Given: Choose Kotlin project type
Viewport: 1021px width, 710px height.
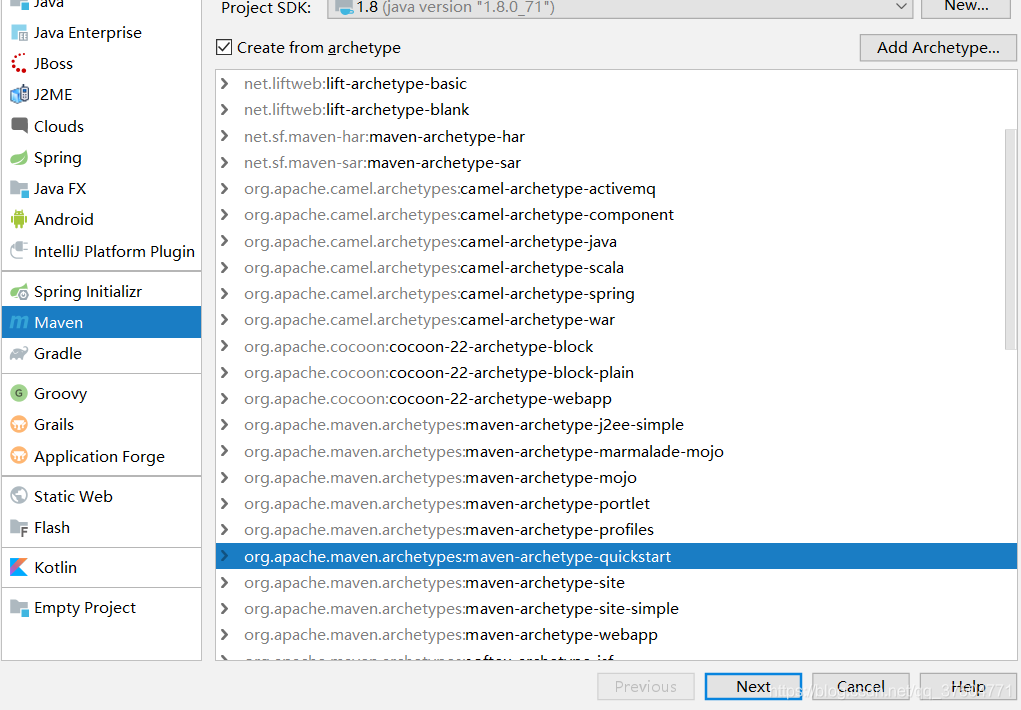Looking at the screenshot, I should click(102, 567).
